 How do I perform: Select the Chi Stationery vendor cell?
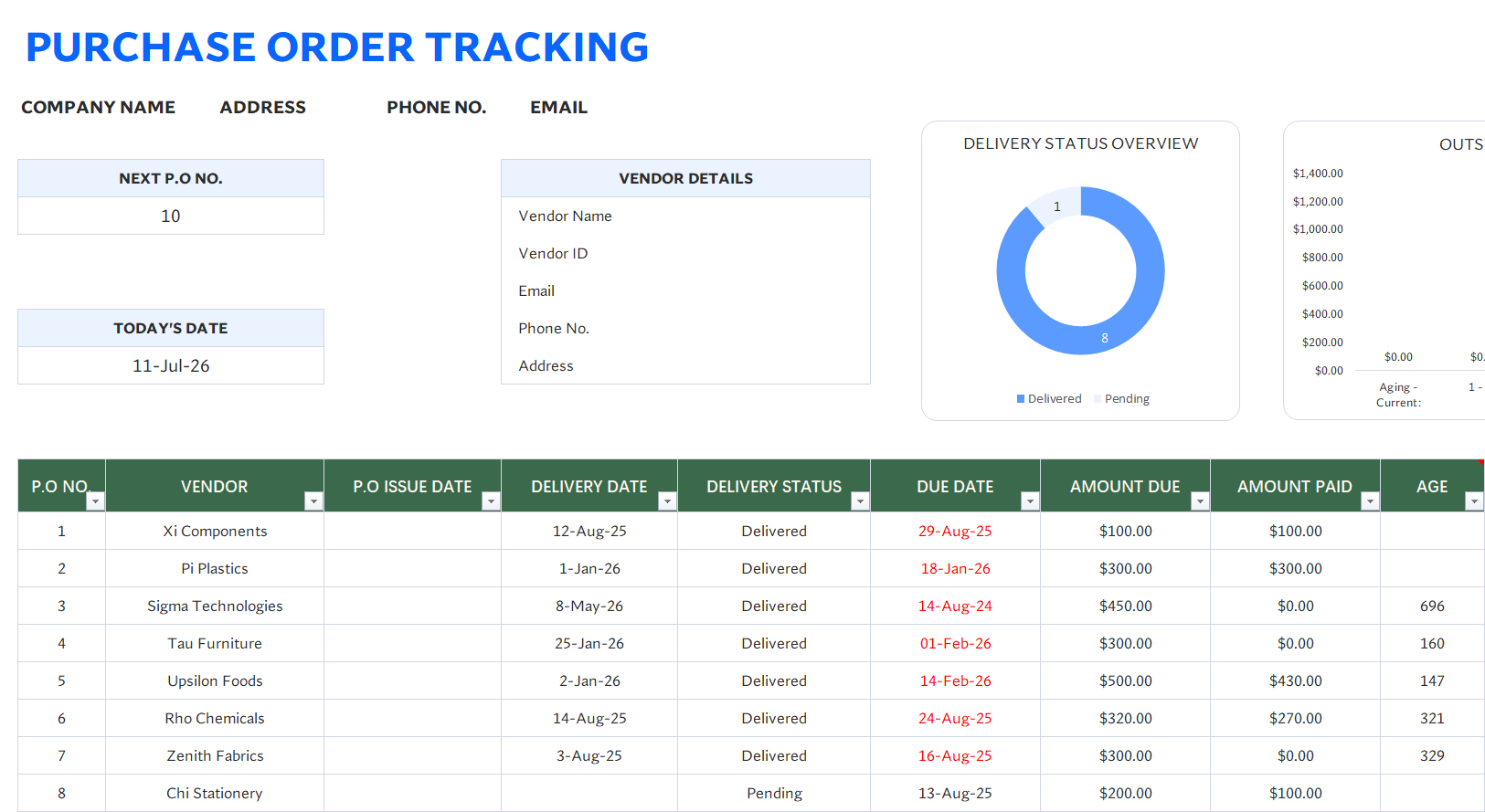[x=215, y=793]
